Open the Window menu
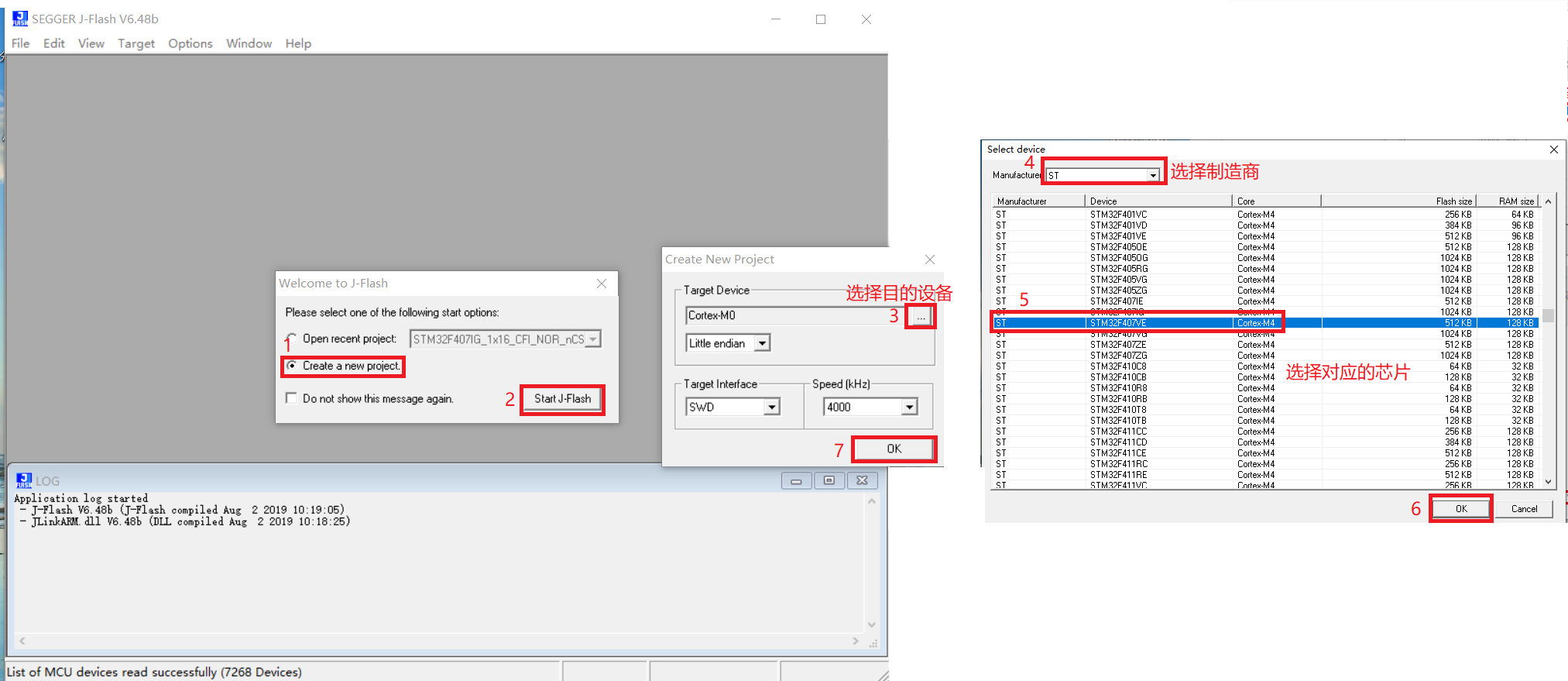1568x681 pixels. (249, 43)
